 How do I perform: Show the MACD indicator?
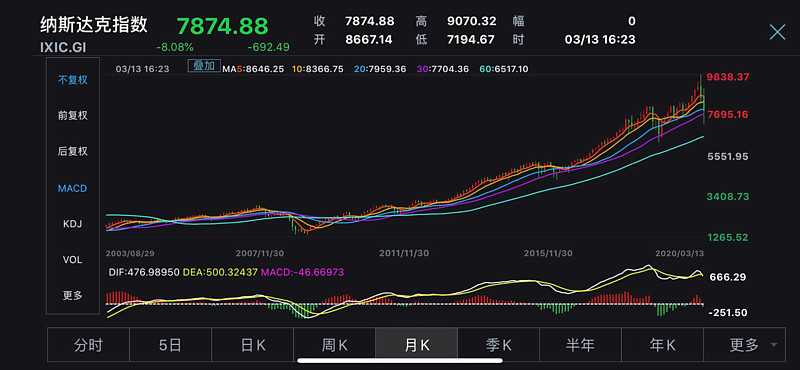click(72, 188)
